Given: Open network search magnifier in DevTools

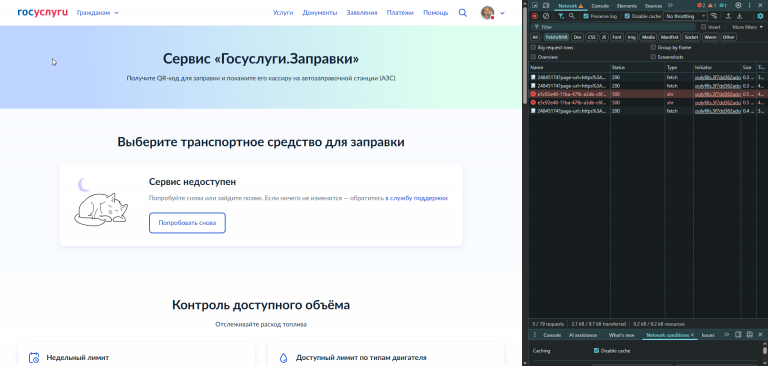Looking at the screenshot, I should tap(572, 16).
